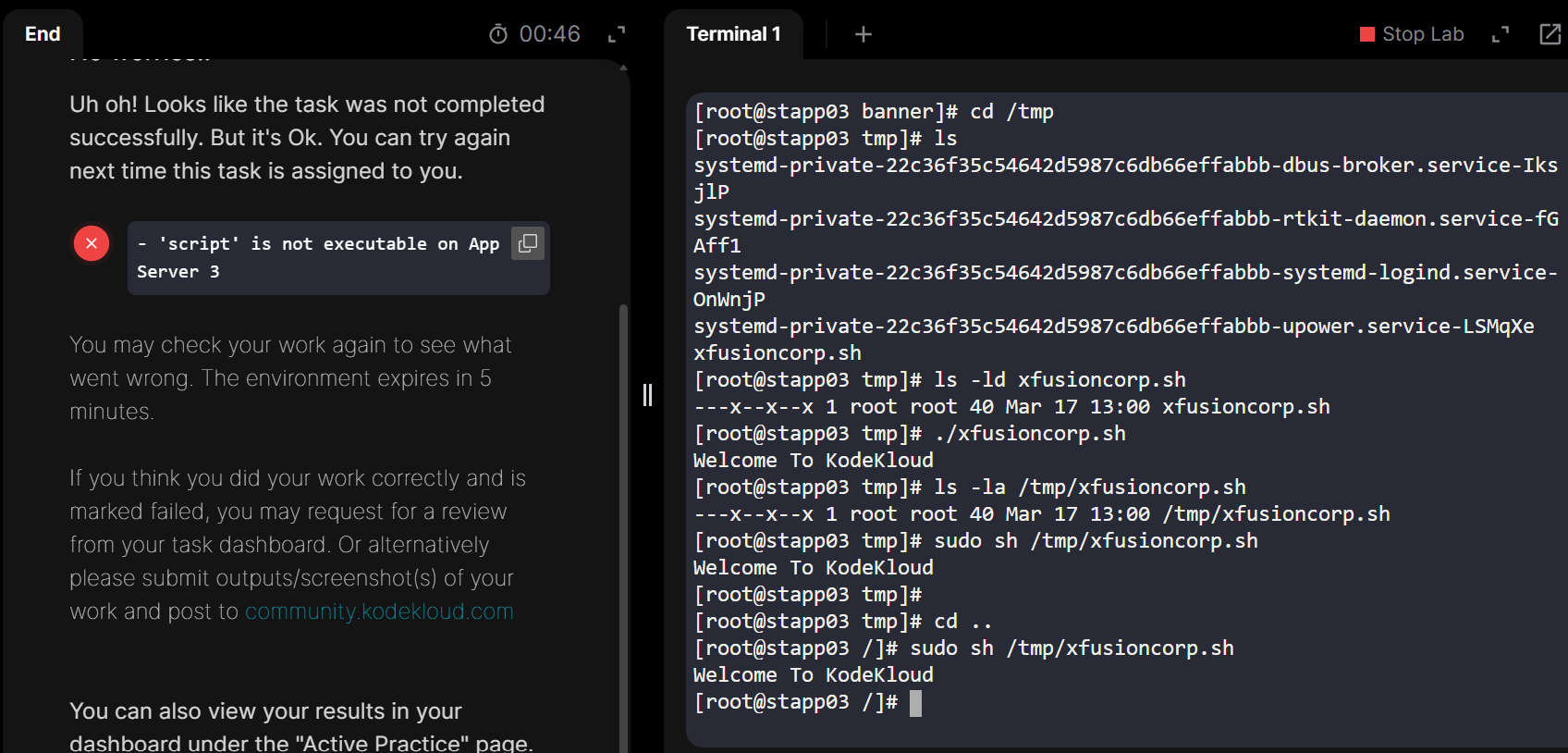
Task: Click the panel divider resize handle
Action: 647,395
